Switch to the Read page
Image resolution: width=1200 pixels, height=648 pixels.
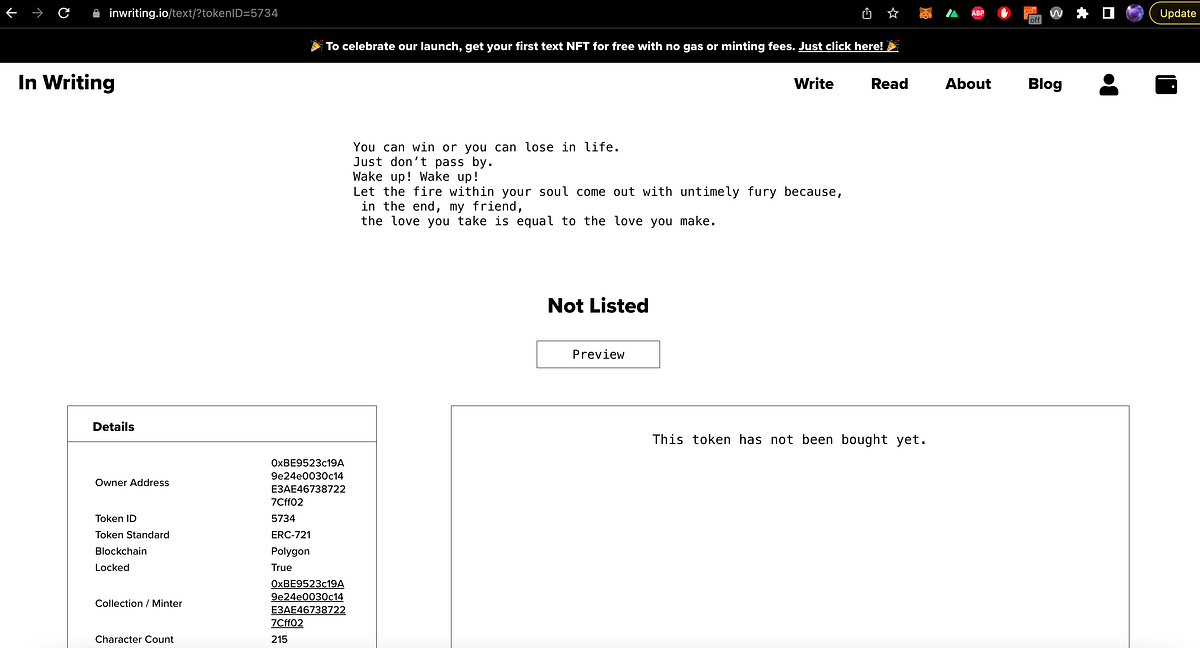889,85
